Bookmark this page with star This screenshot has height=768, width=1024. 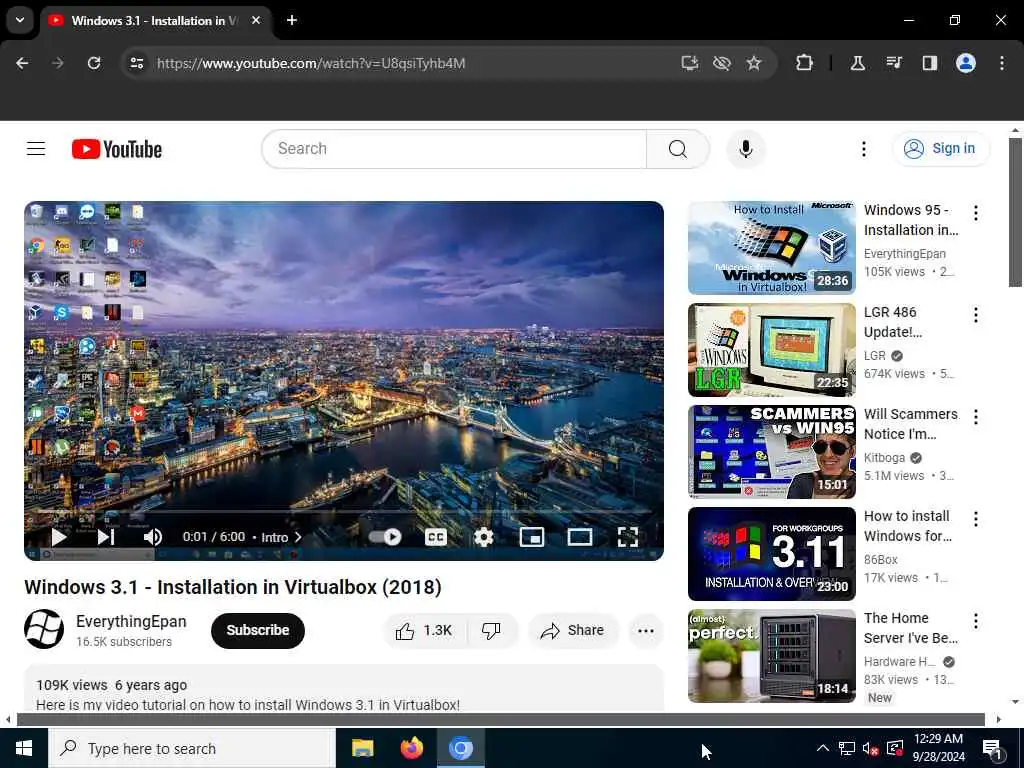pyautogui.click(x=754, y=63)
